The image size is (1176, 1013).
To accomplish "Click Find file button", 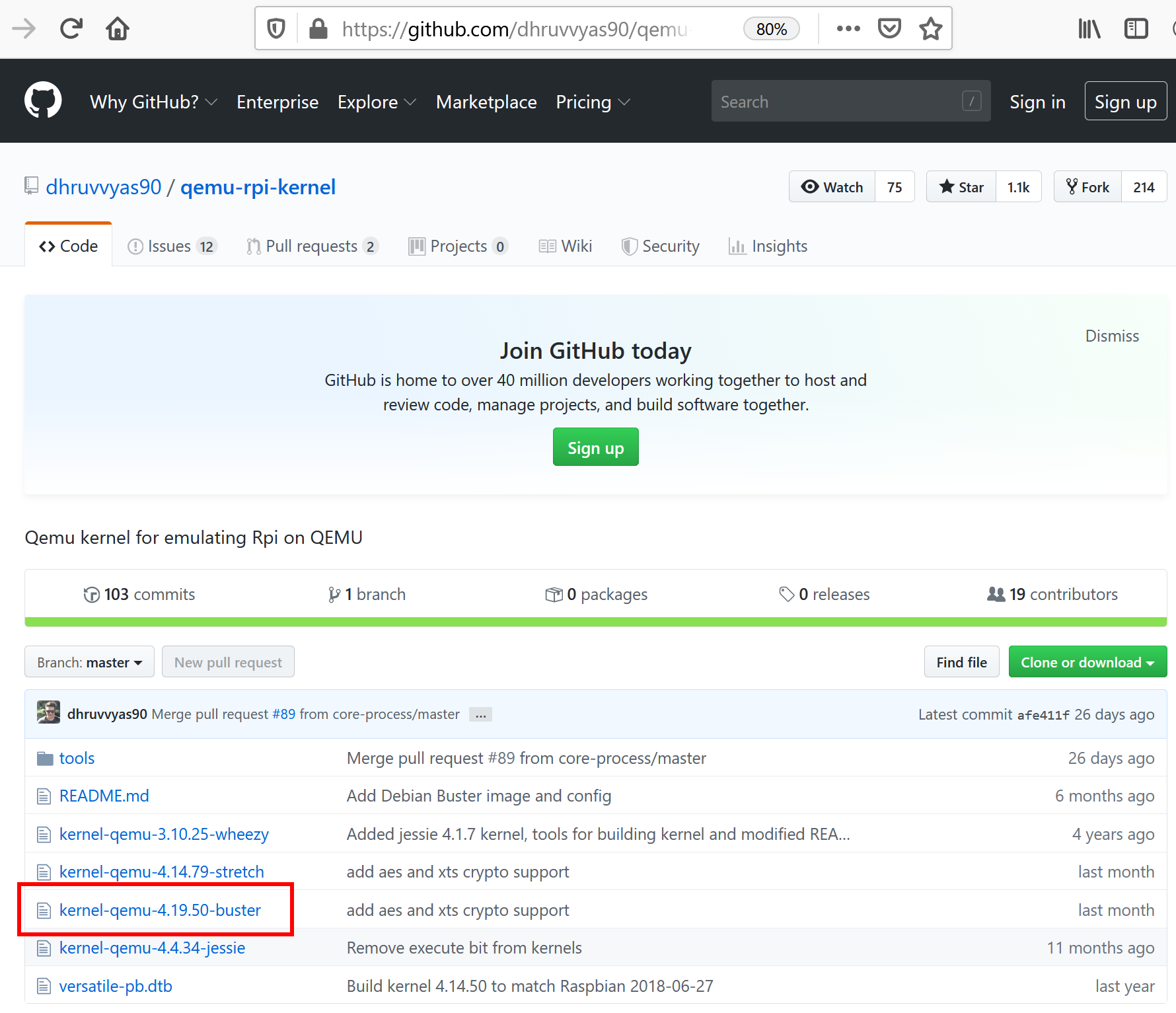I will [x=961, y=662].
